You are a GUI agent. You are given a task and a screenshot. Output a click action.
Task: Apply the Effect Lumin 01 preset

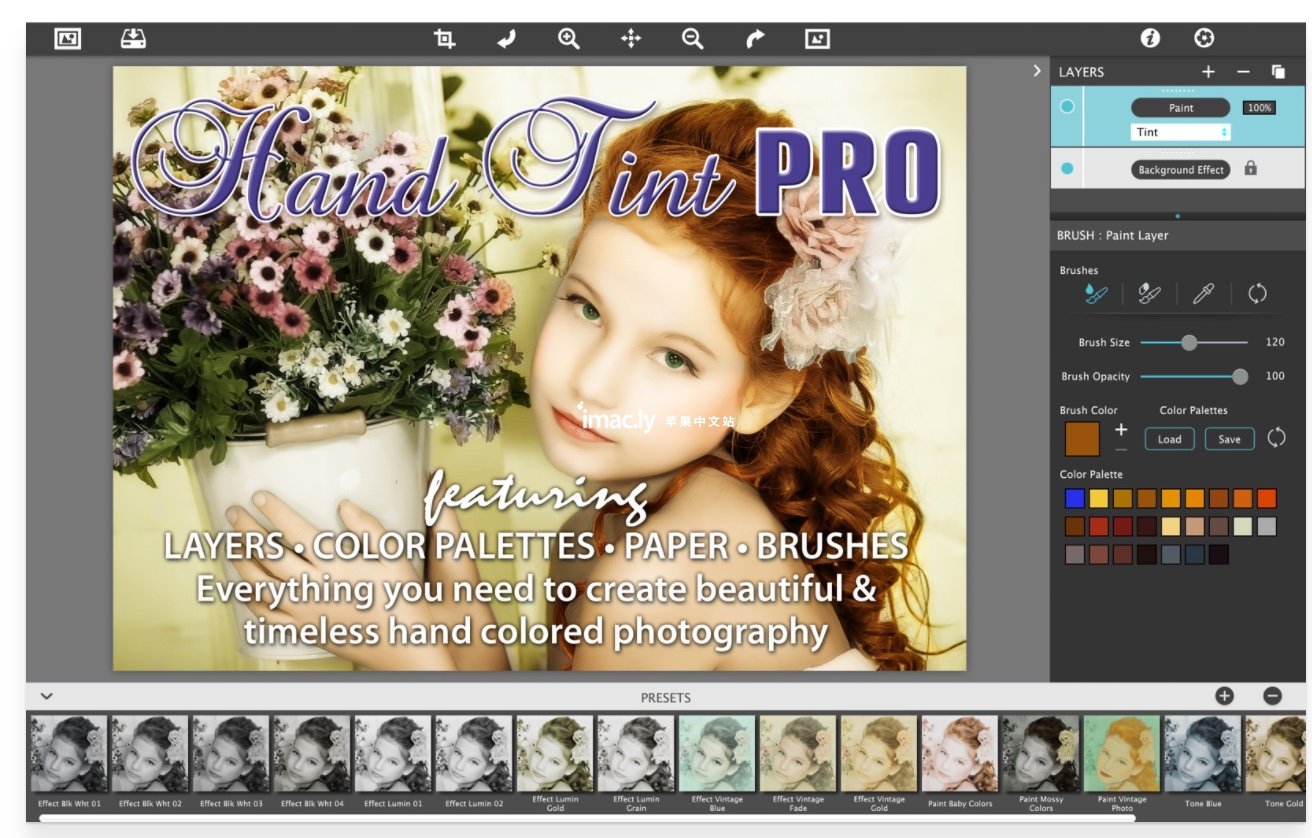393,762
